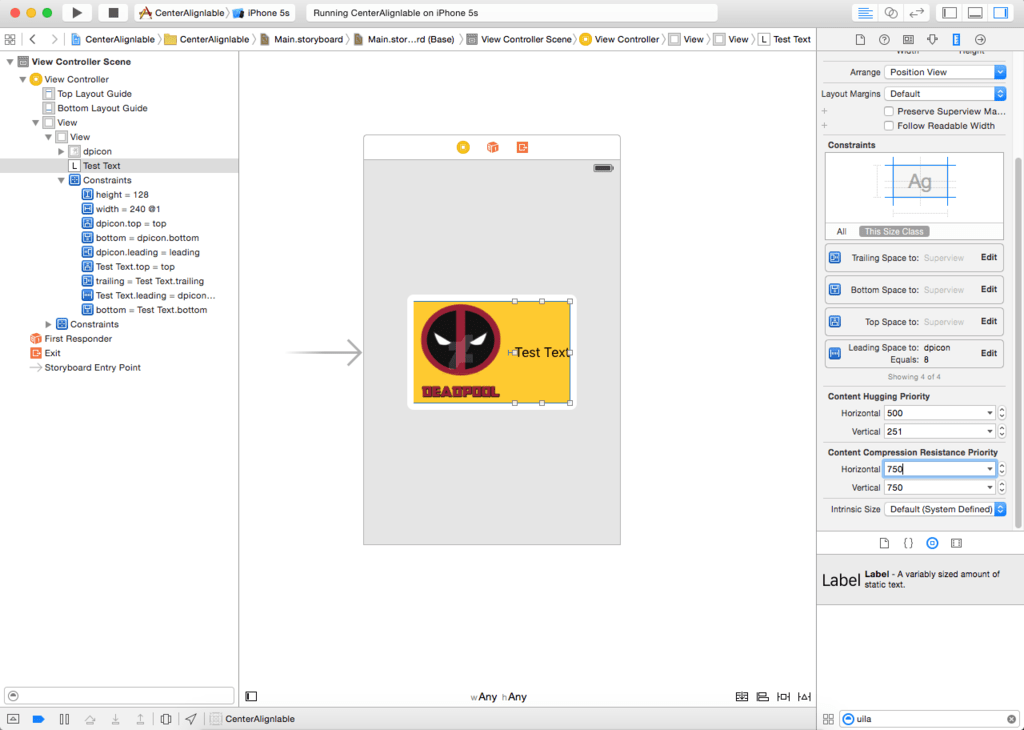Click Simulate Location arrow icon
The height and width of the screenshot is (730, 1024).
[191, 719]
